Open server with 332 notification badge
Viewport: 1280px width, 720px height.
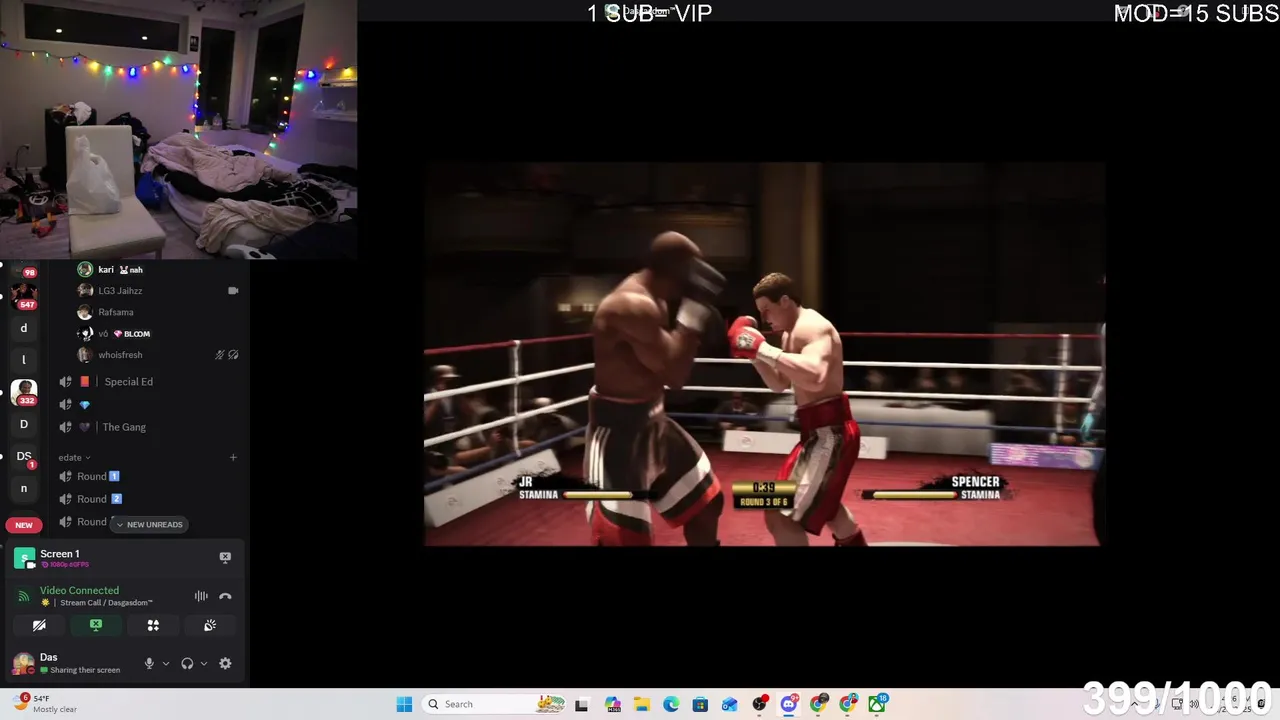tap(24, 392)
